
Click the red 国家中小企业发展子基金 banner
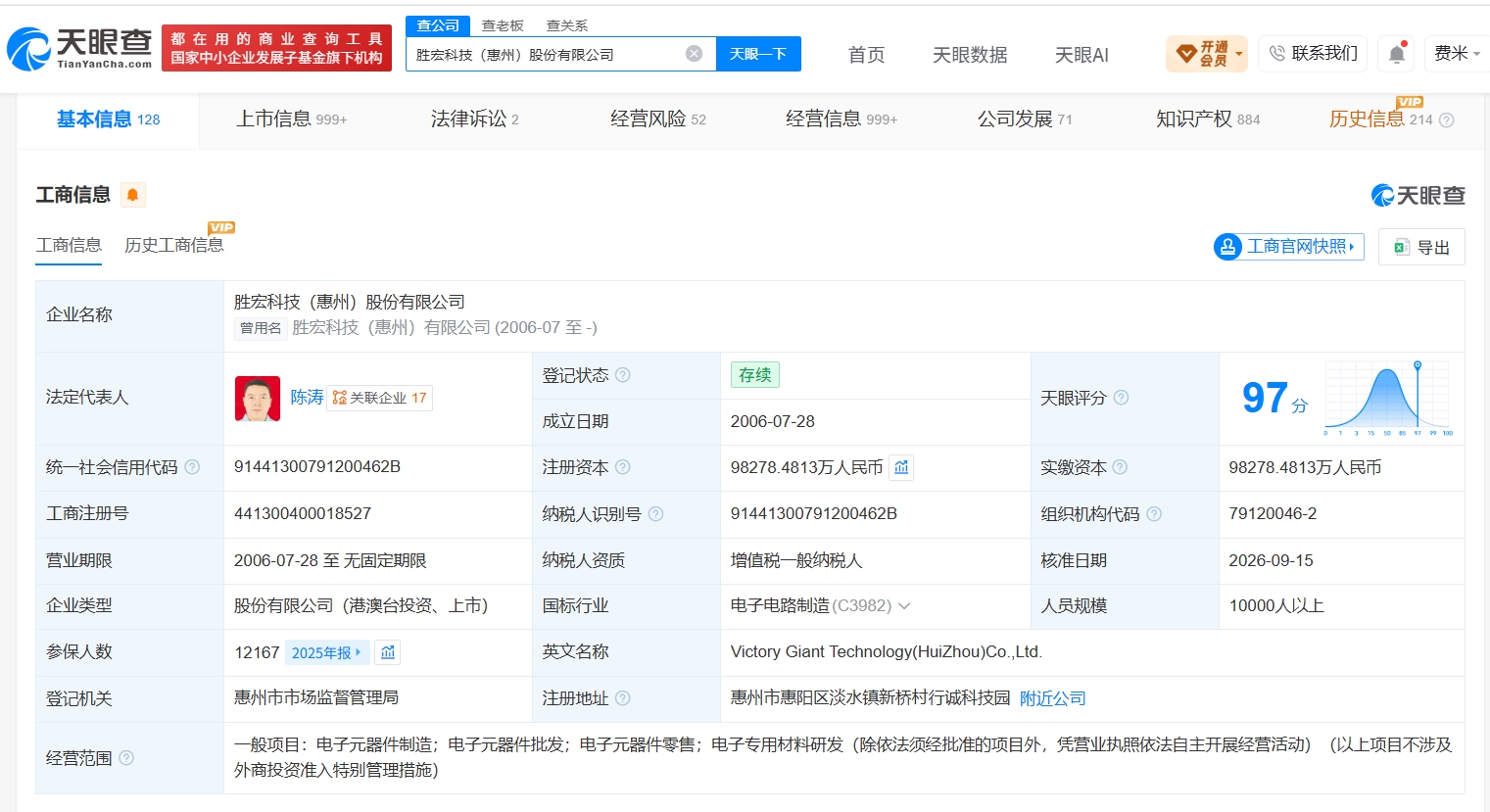point(276,48)
